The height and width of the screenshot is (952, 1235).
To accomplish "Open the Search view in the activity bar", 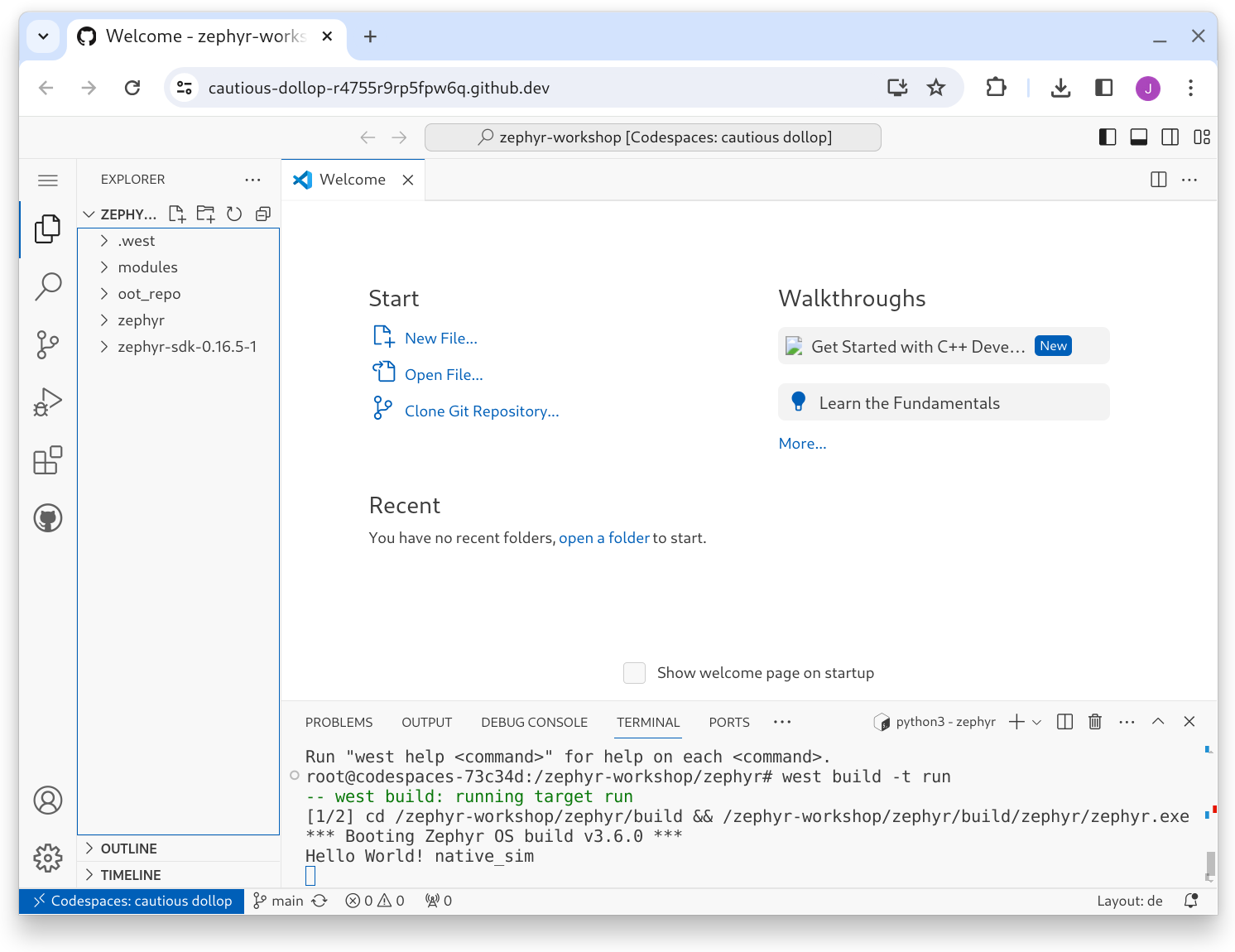I will 48,286.
